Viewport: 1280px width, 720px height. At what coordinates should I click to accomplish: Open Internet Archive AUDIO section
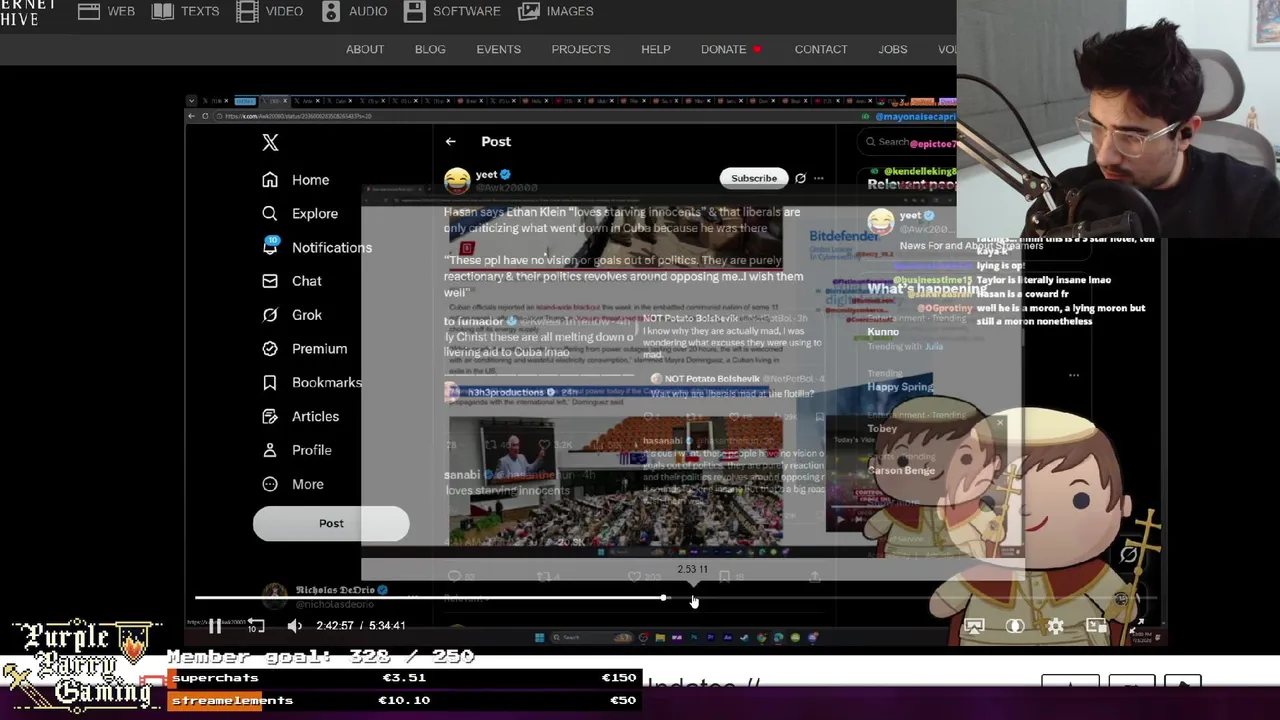coord(354,11)
